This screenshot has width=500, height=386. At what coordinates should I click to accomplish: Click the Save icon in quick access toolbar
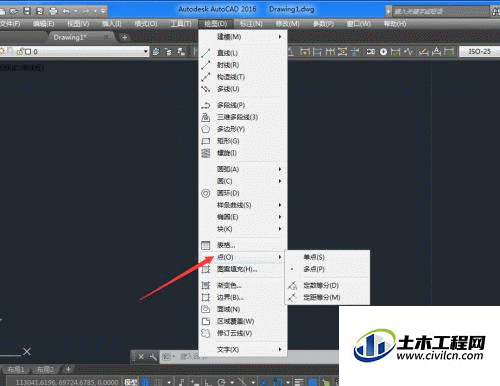[27, 11]
